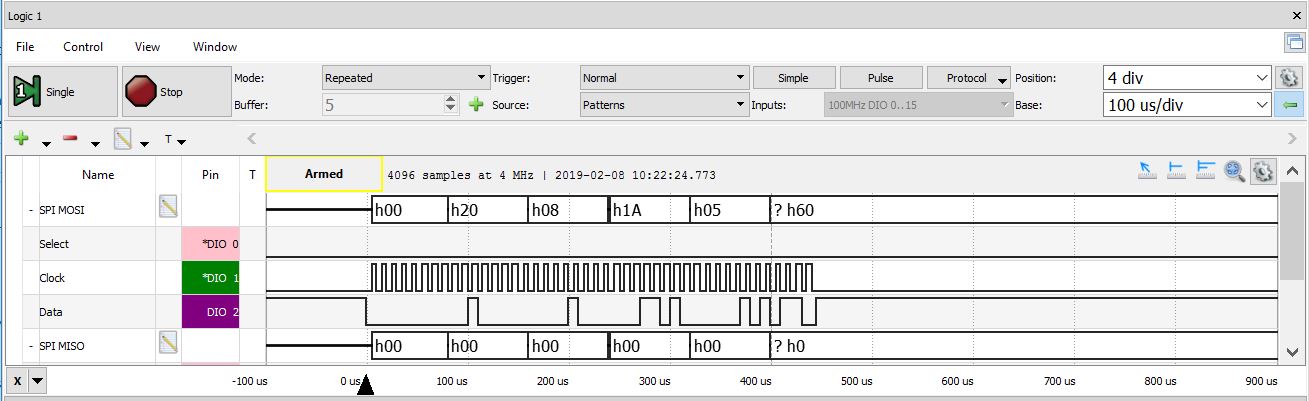
Task: Collapse the SPI MOSI bus group
Action: pyautogui.click(x=29, y=210)
